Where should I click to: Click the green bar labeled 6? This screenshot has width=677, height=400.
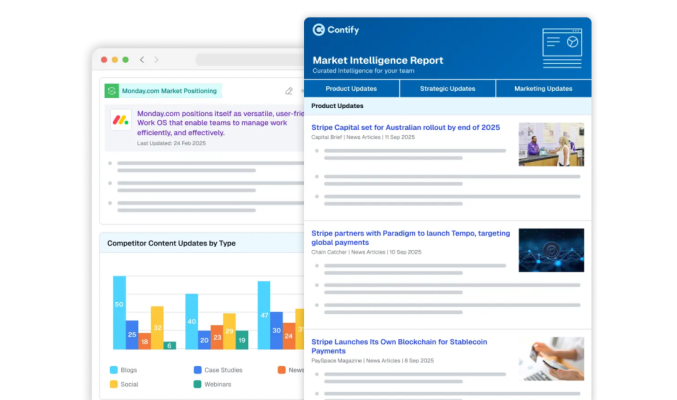(x=170, y=345)
